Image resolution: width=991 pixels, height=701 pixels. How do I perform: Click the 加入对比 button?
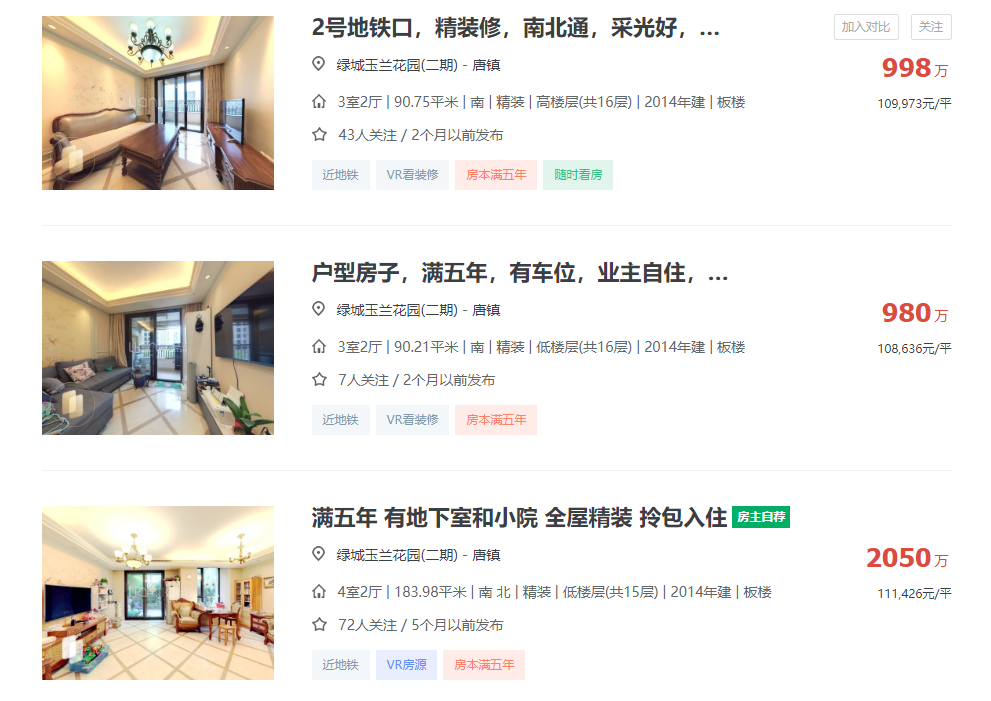[866, 27]
